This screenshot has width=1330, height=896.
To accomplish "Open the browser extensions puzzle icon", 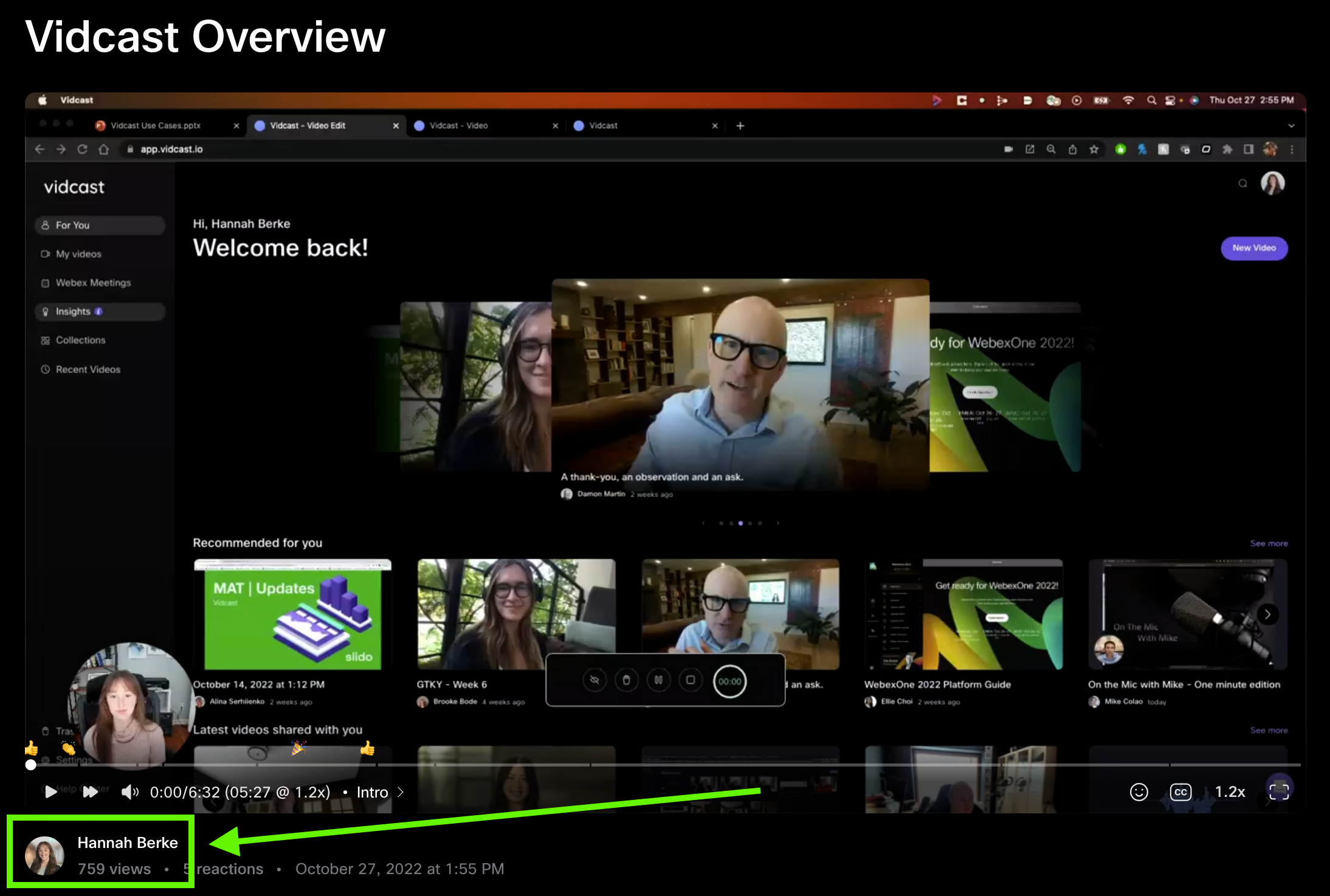I will (x=1227, y=150).
